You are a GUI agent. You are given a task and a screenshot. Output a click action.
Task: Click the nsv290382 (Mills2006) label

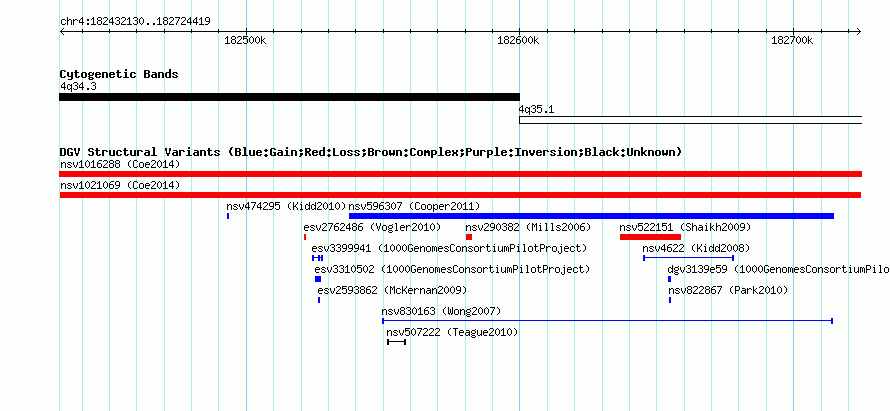point(528,227)
